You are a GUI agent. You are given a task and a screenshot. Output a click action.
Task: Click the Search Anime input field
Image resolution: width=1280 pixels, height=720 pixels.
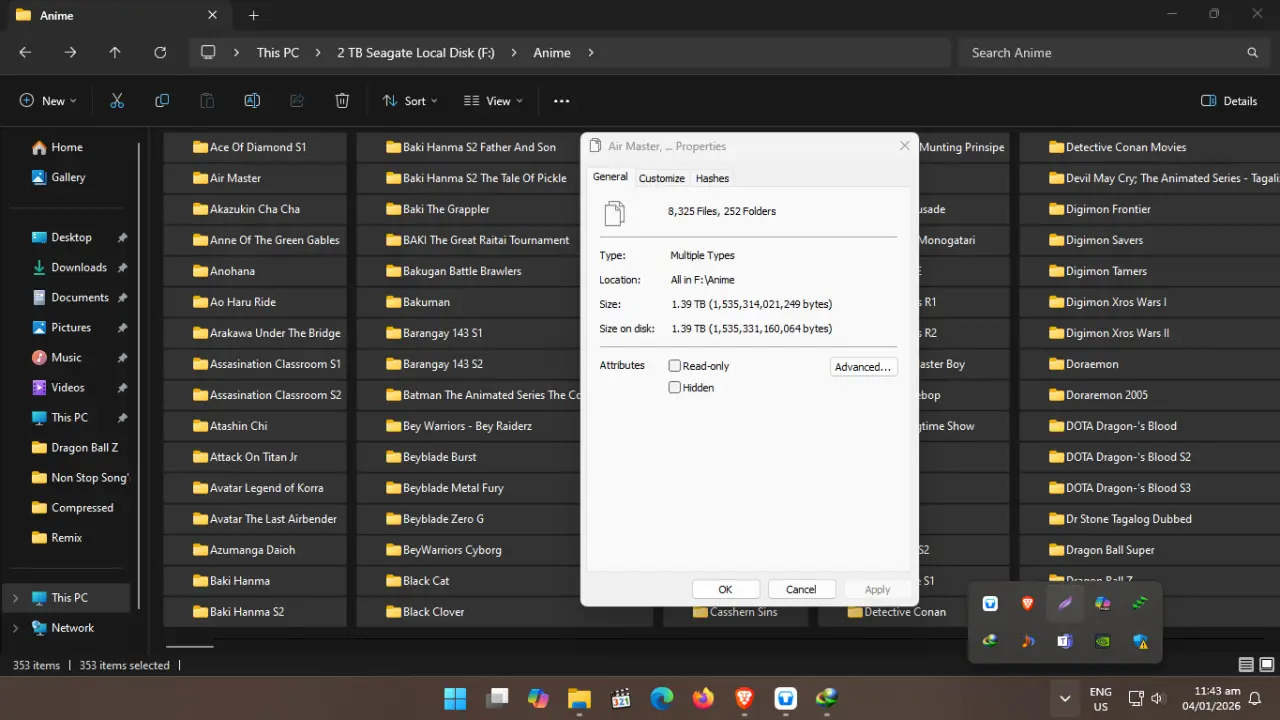click(x=1112, y=53)
